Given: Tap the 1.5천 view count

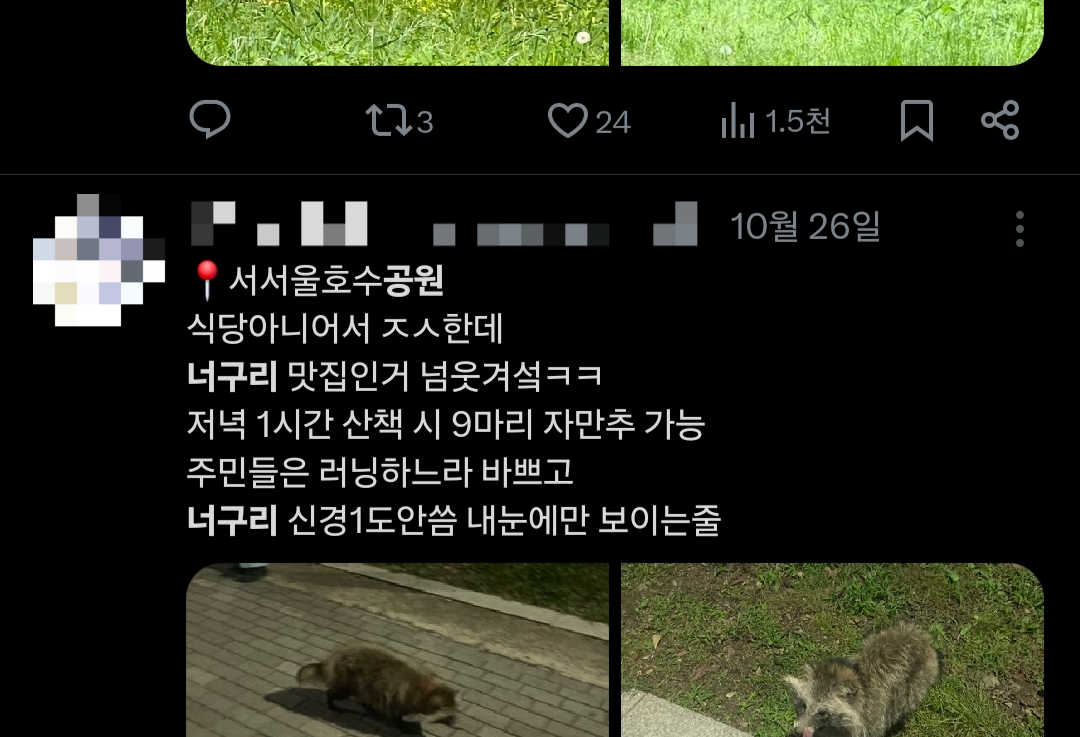Looking at the screenshot, I should (797, 121).
